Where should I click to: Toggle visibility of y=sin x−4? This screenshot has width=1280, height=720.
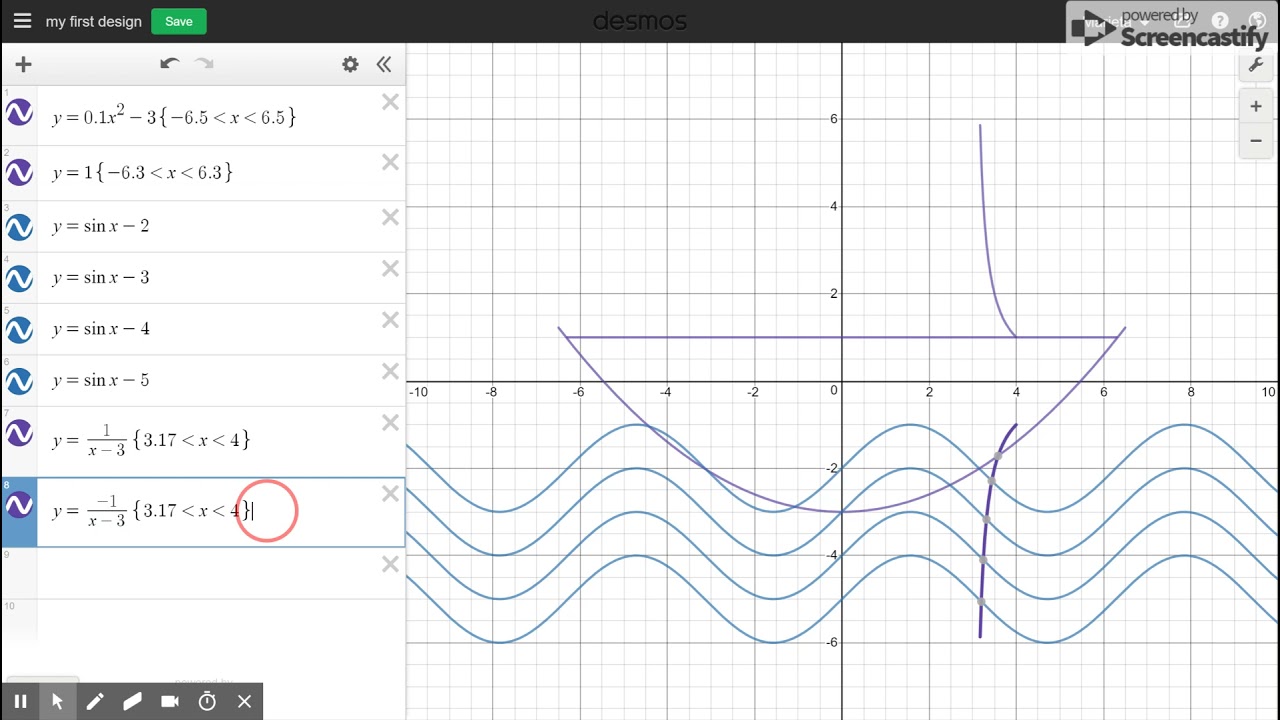coord(19,329)
